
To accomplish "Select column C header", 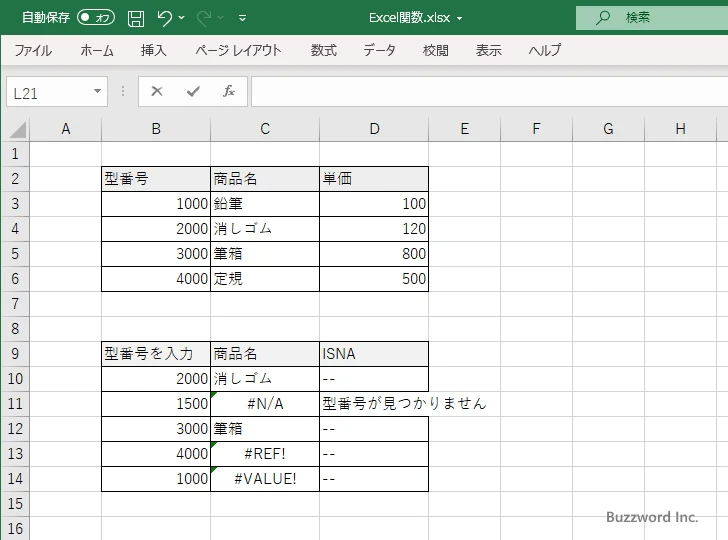I will coord(265,129).
